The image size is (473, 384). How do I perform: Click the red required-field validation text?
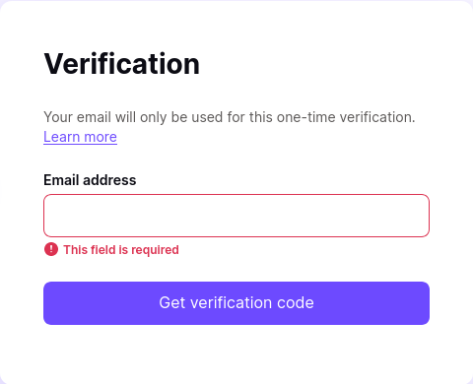tap(121, 250)
